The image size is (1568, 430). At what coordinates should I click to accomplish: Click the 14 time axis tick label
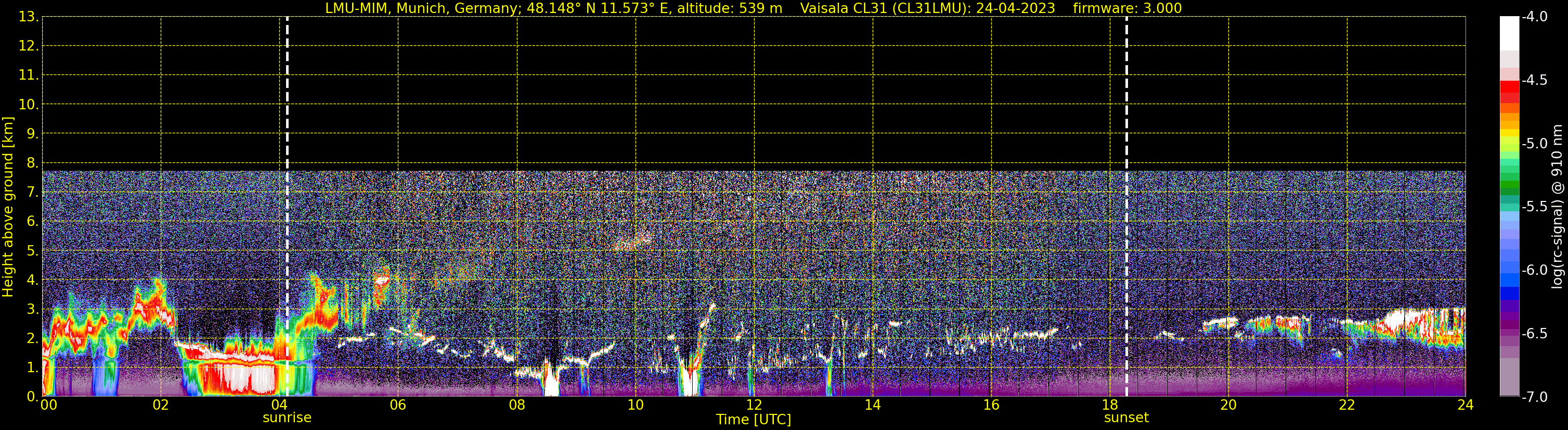coord(873,404)
